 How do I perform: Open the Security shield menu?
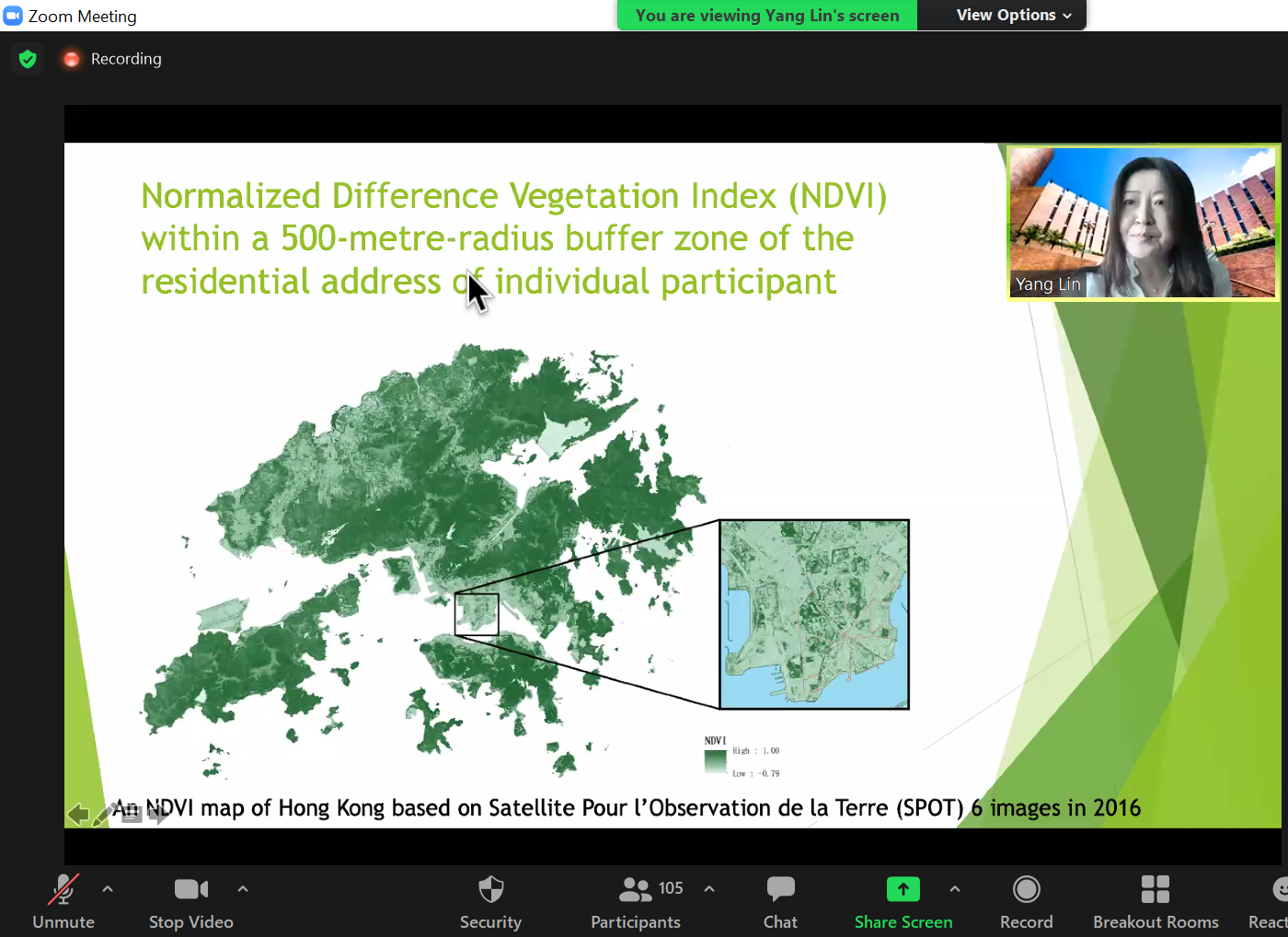tap(490, 901)
